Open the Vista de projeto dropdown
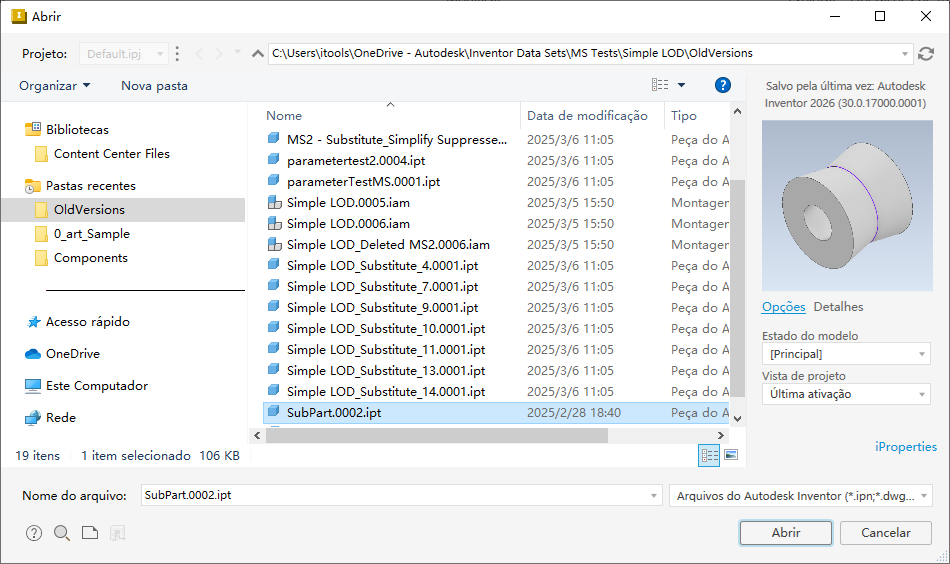 tap(846, 394)
